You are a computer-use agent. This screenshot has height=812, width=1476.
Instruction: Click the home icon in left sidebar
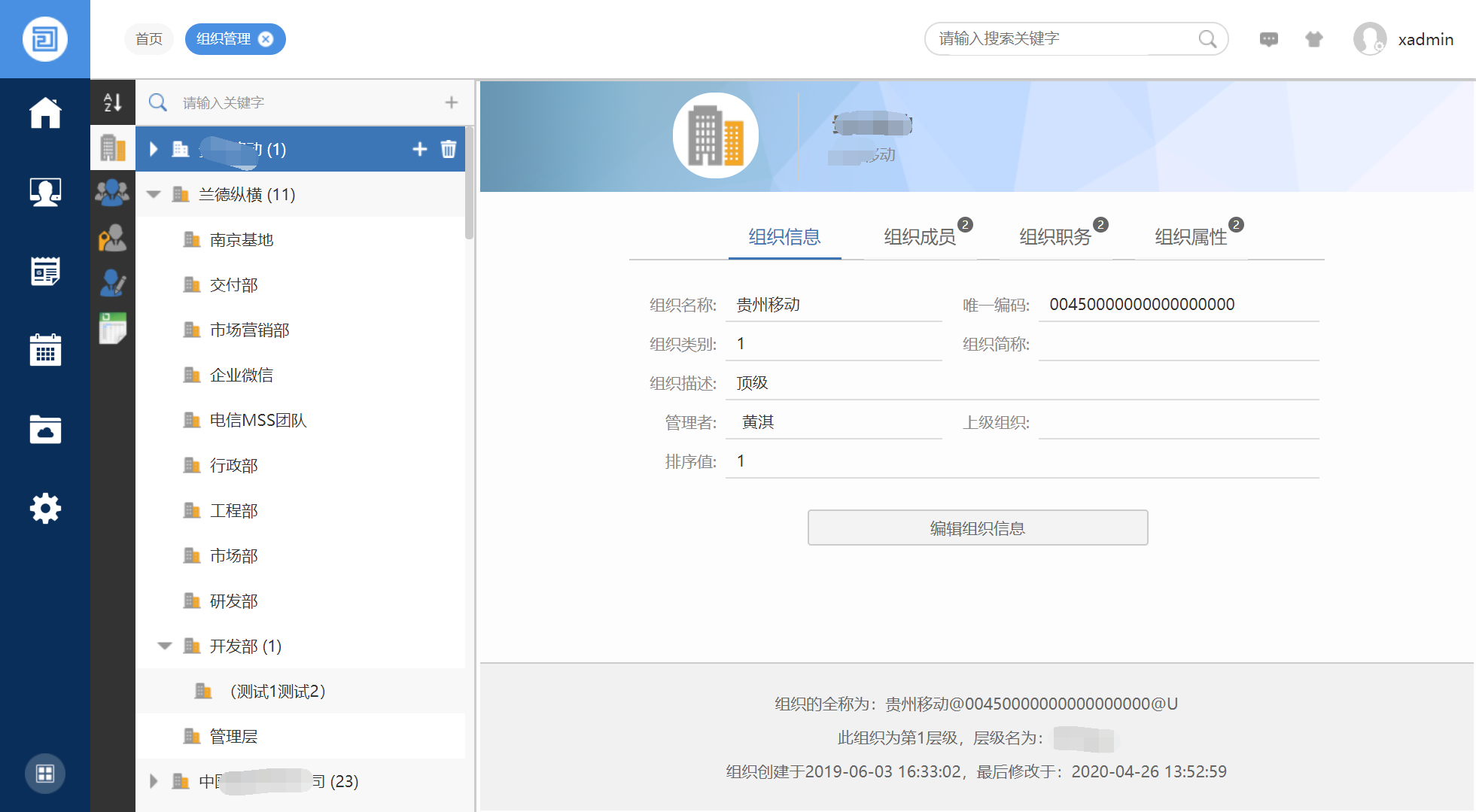click(45, 114)
